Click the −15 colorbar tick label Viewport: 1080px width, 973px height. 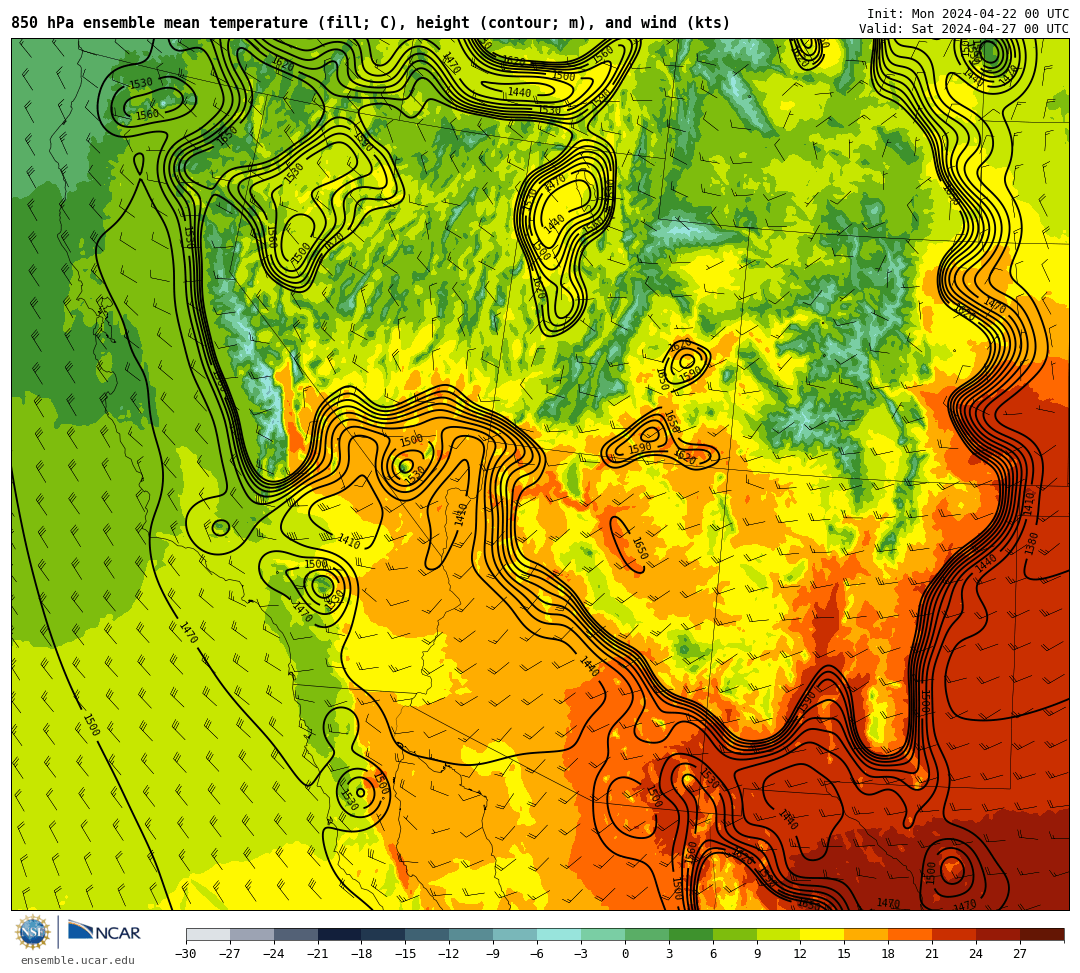tap(405, 954)
